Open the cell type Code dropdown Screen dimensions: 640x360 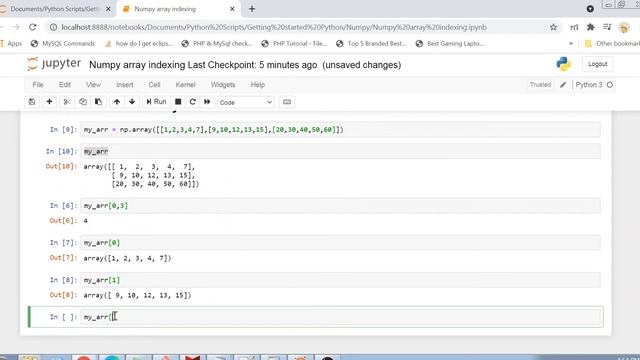(246, 102)
